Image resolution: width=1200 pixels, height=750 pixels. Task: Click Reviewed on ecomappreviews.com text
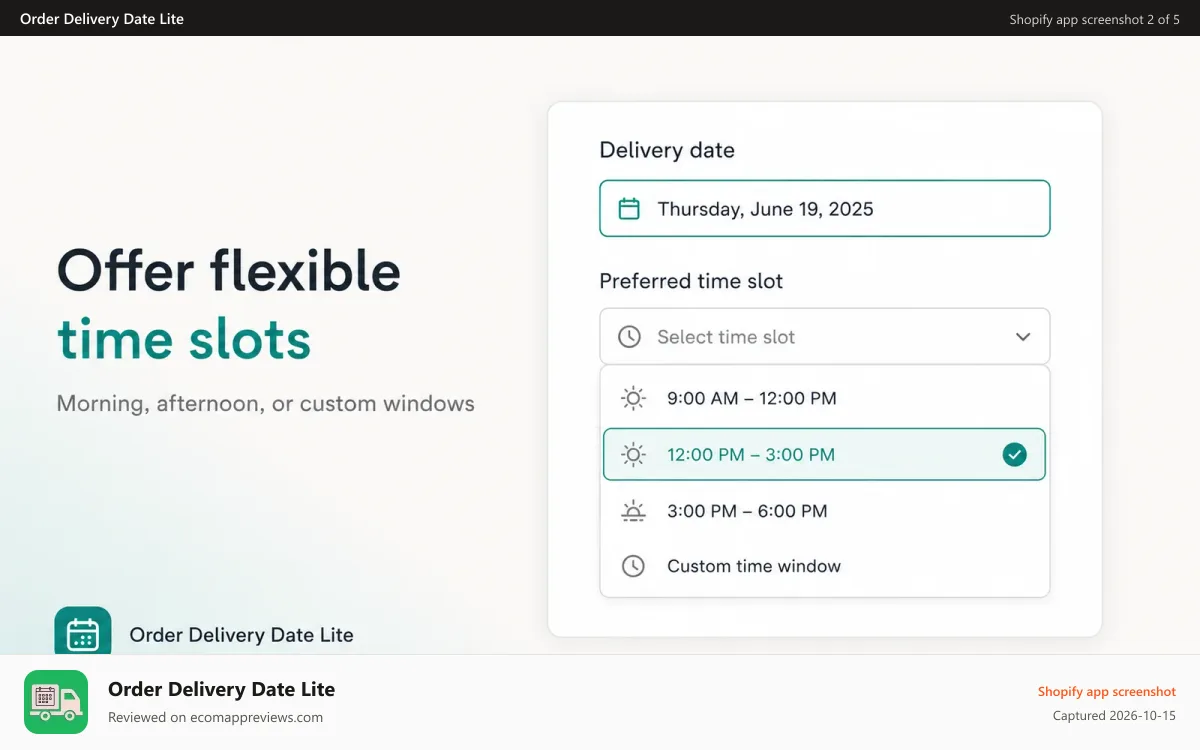click(215, 717)
